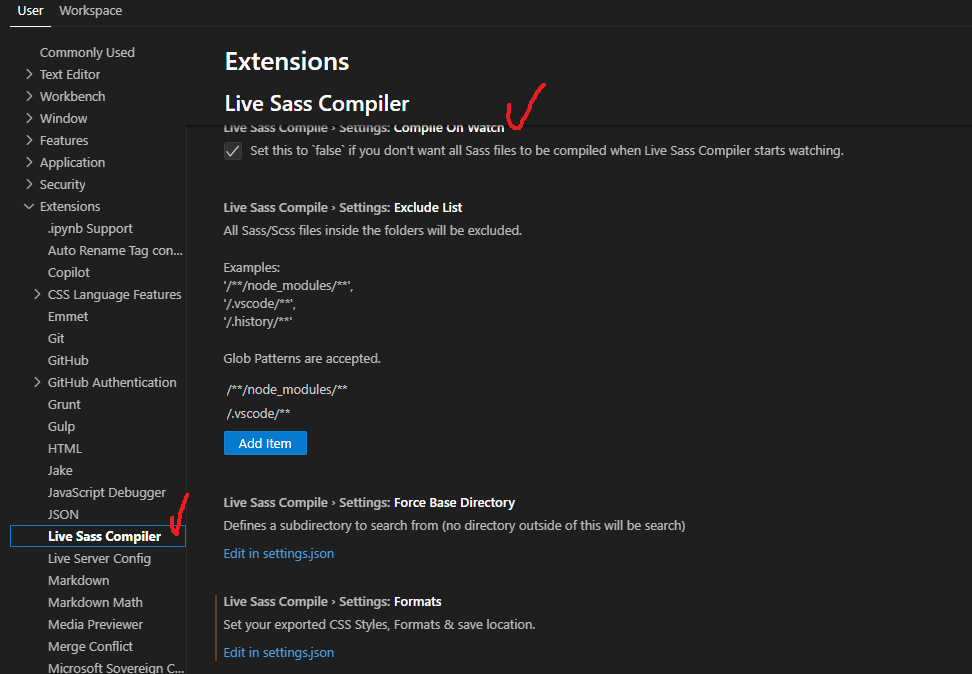Viewport: 972px width, 674px height.
Task: Click the Exclude List setting title
Action: point(343,208)
